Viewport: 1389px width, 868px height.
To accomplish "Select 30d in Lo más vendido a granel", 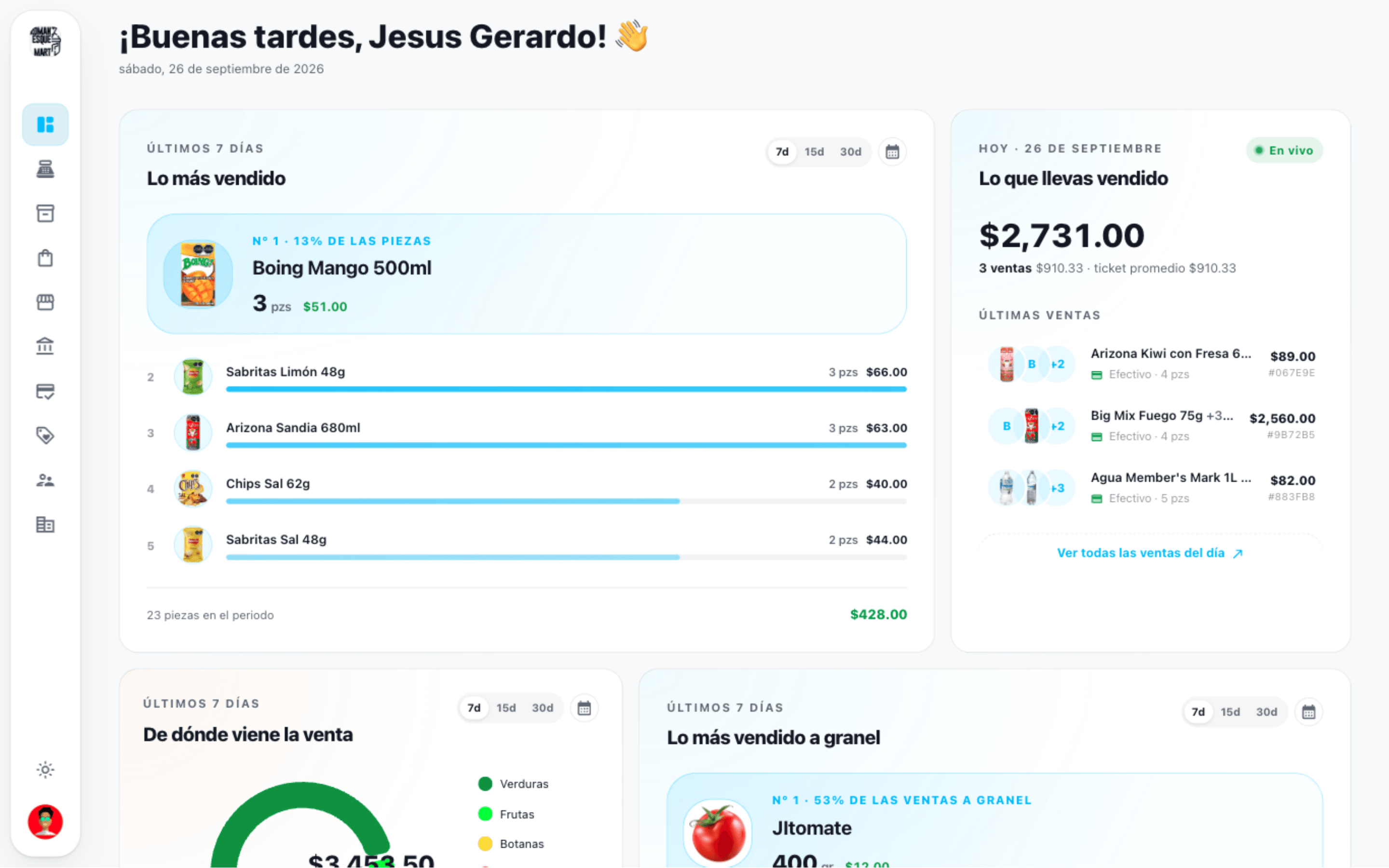I will pos(1266,712).
